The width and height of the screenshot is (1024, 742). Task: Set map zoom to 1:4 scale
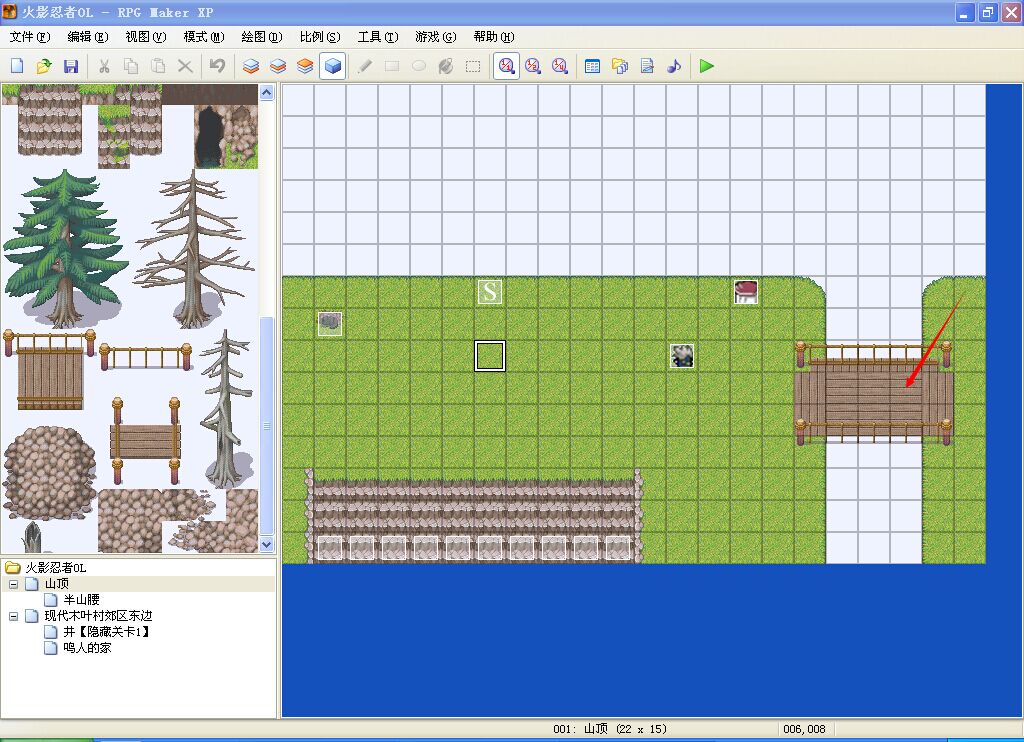point(560,66)
